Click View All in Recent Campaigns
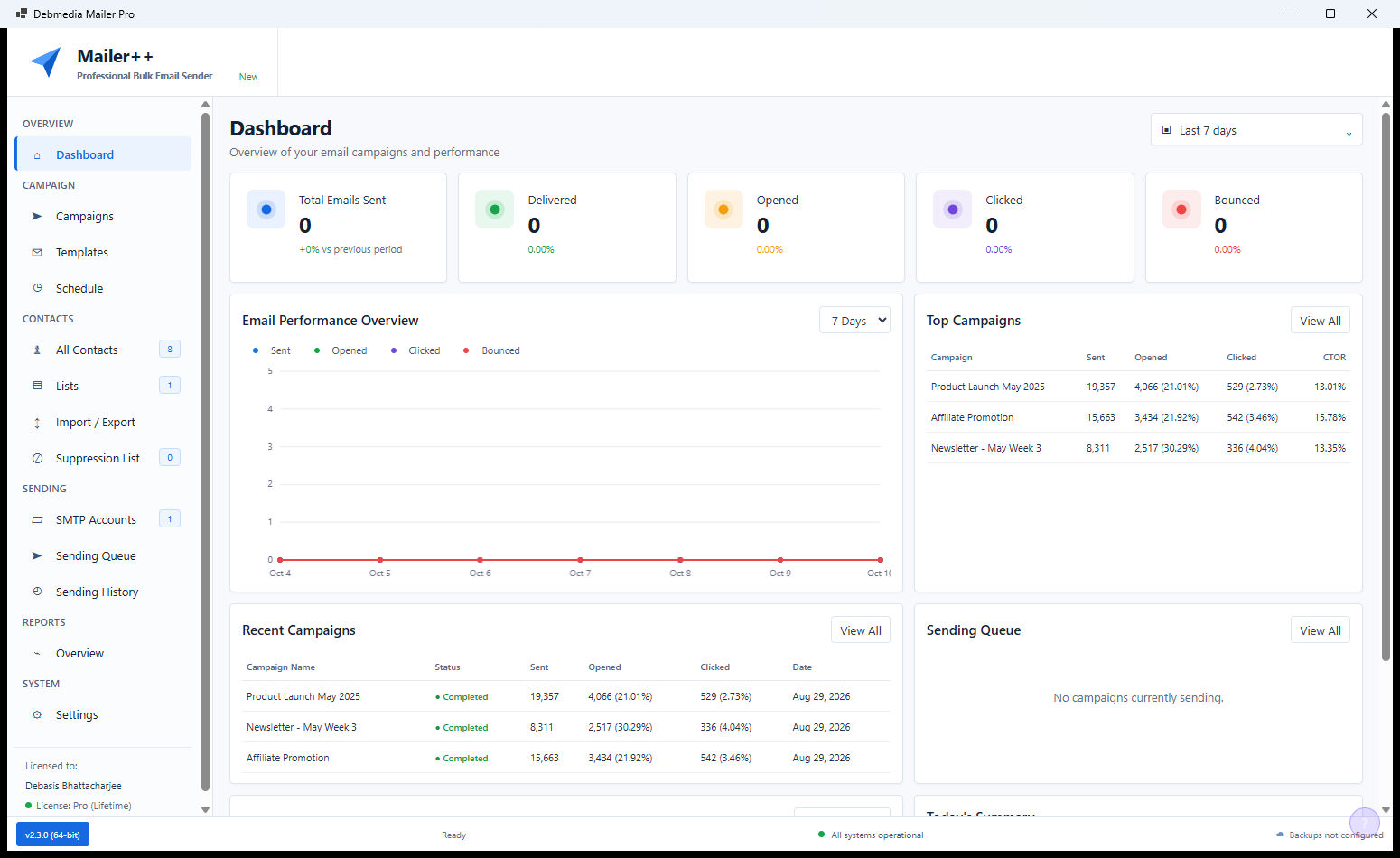1400x858 pixels. [861, 630]
